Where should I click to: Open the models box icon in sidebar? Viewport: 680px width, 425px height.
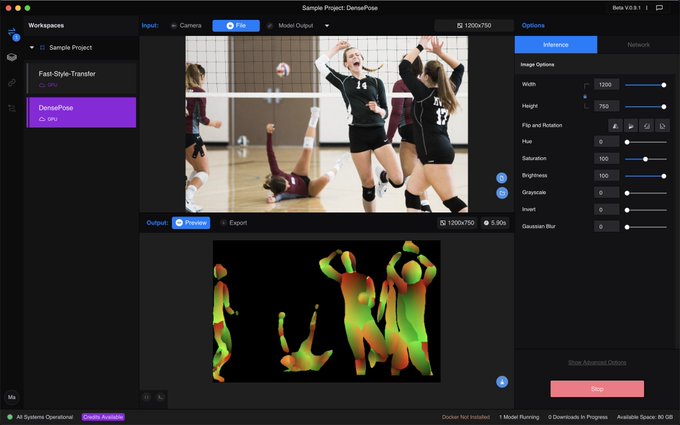tap(12, 57)
